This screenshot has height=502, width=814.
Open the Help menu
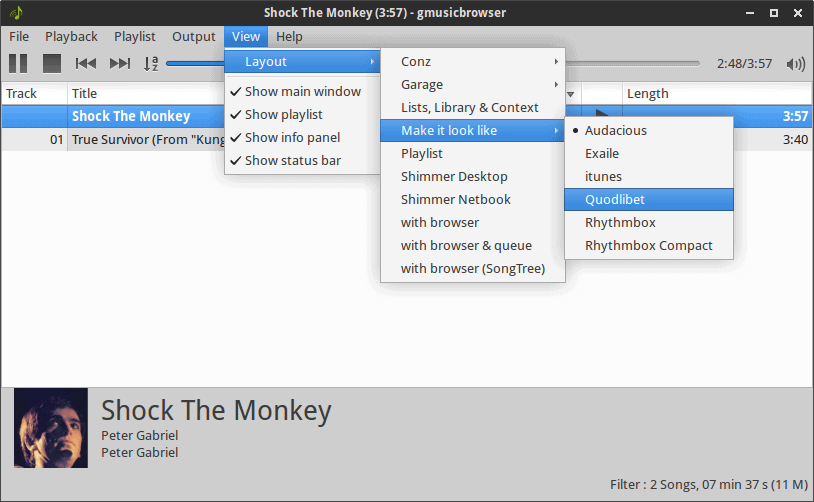(x=289, y=37)
